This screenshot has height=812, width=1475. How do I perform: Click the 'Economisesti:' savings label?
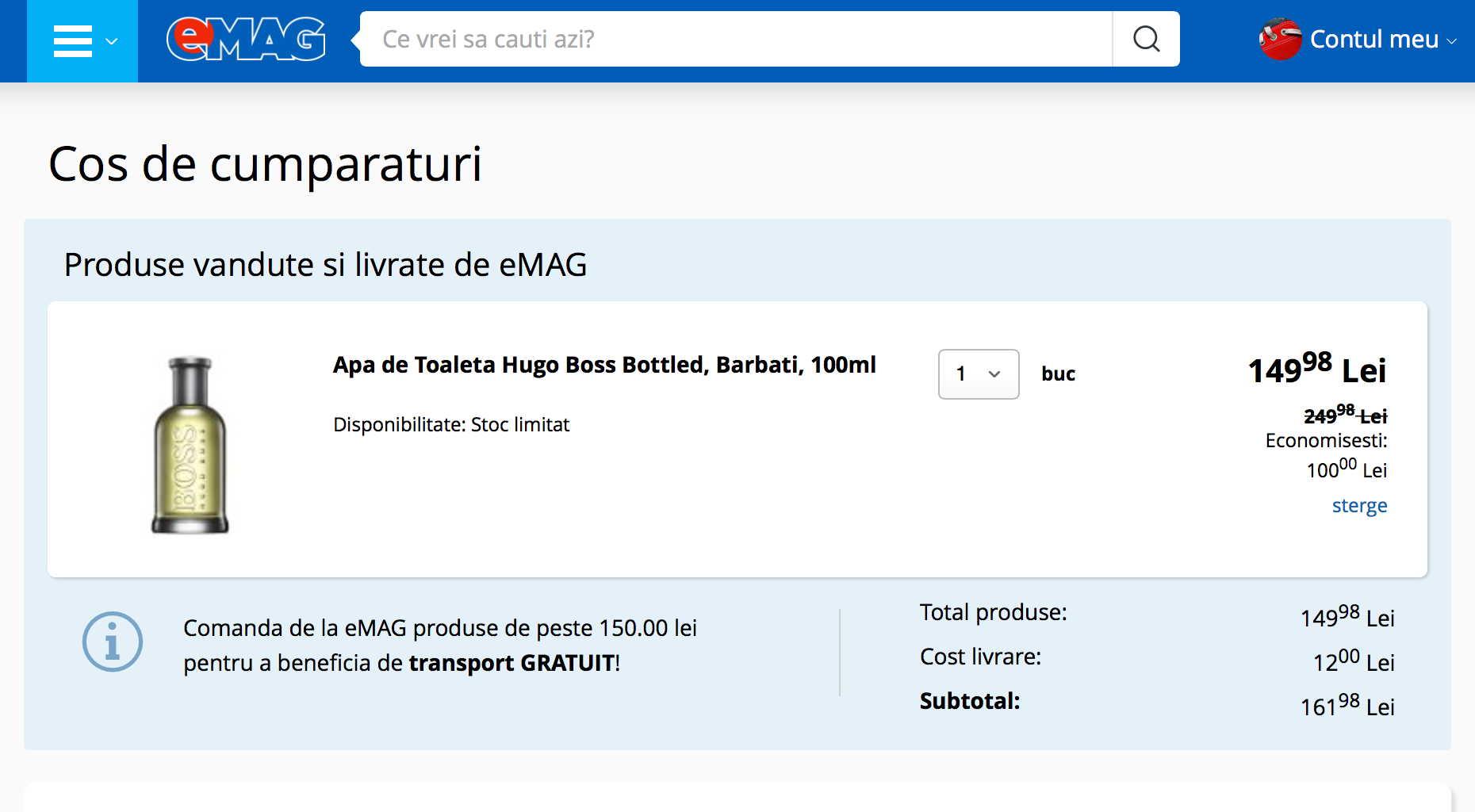click(x=1327, y=441)
